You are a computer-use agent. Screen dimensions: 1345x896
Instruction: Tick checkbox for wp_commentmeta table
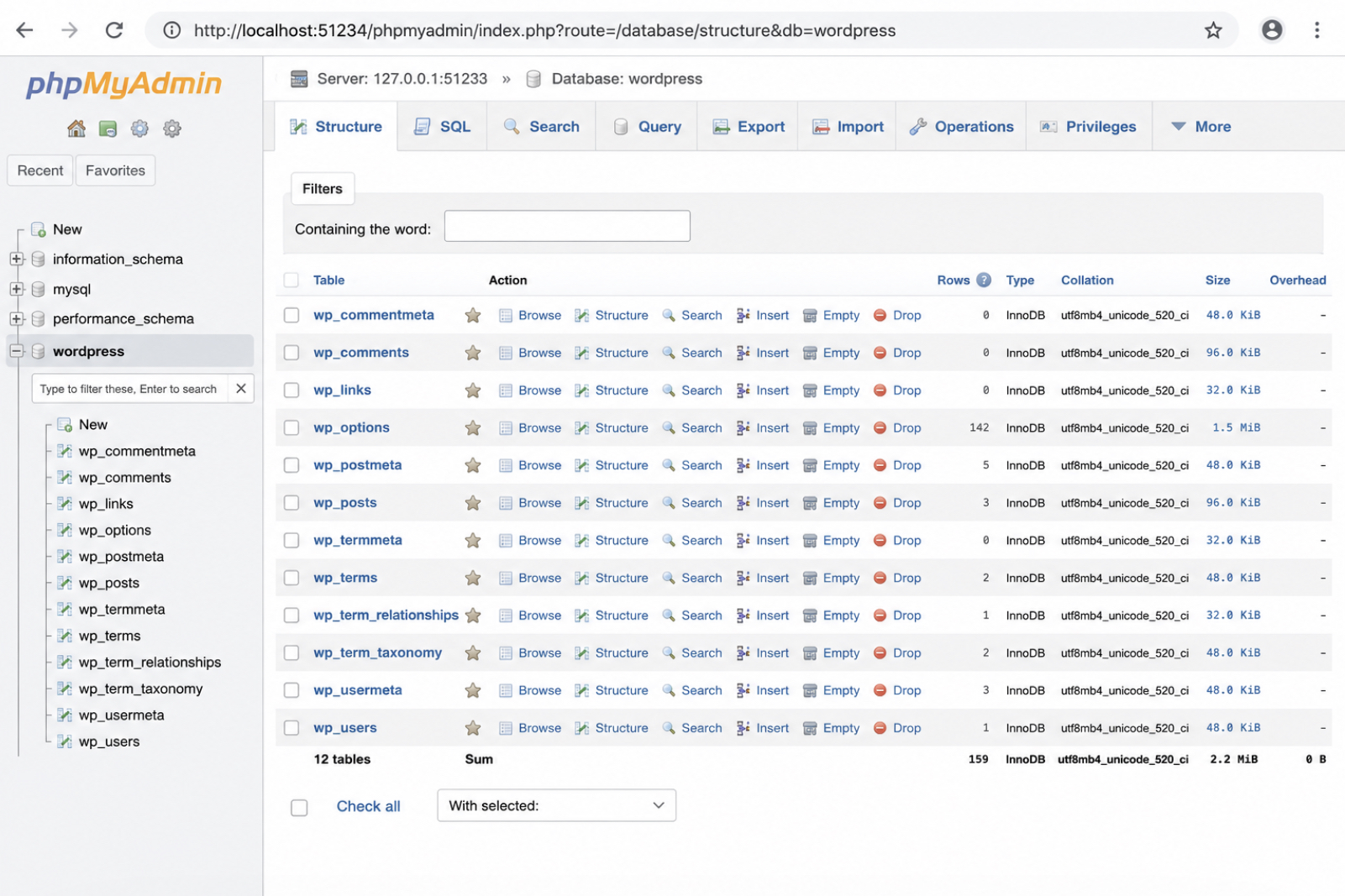[x=292, y=315]
